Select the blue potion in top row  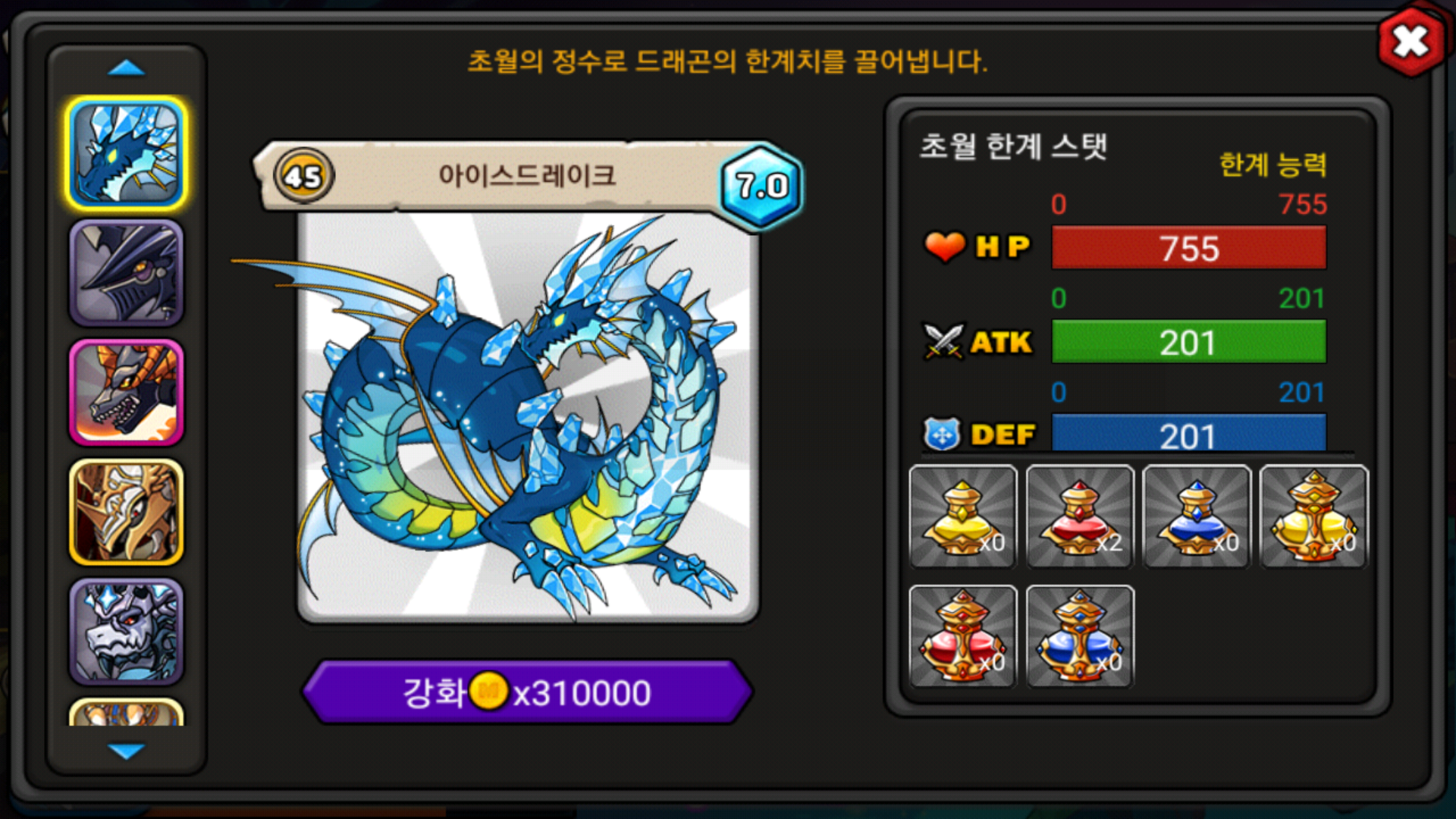(x=1197, y=516)
